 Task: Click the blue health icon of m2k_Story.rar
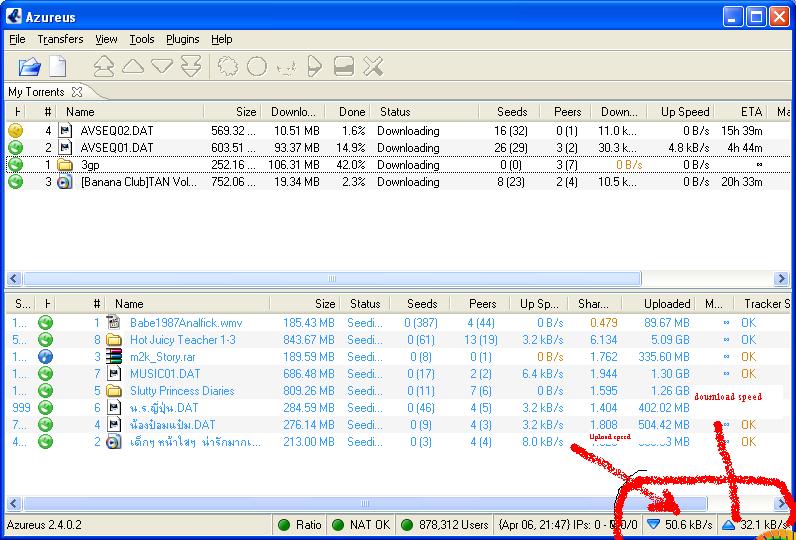coord(46,357)
